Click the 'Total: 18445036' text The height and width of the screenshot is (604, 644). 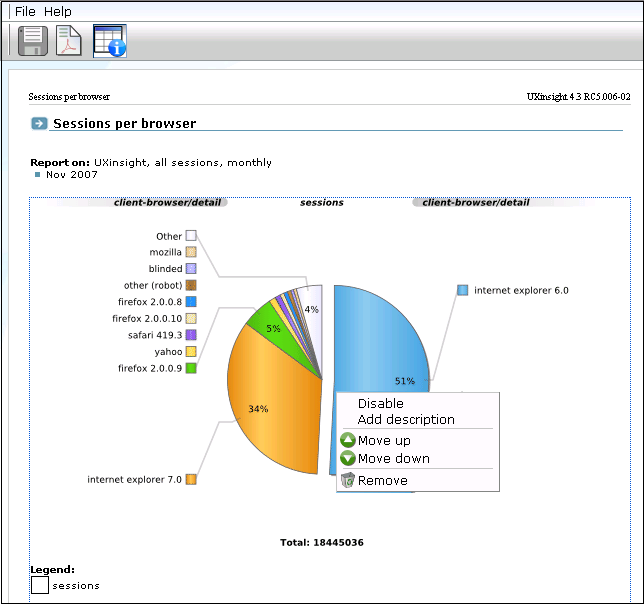pyautogui.click(x=322, y=542)
